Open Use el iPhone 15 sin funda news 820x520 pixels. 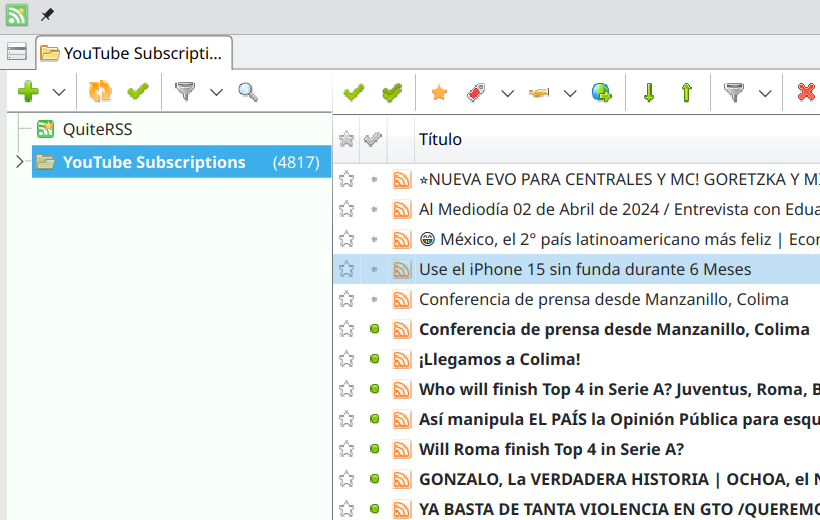[585, 269]
